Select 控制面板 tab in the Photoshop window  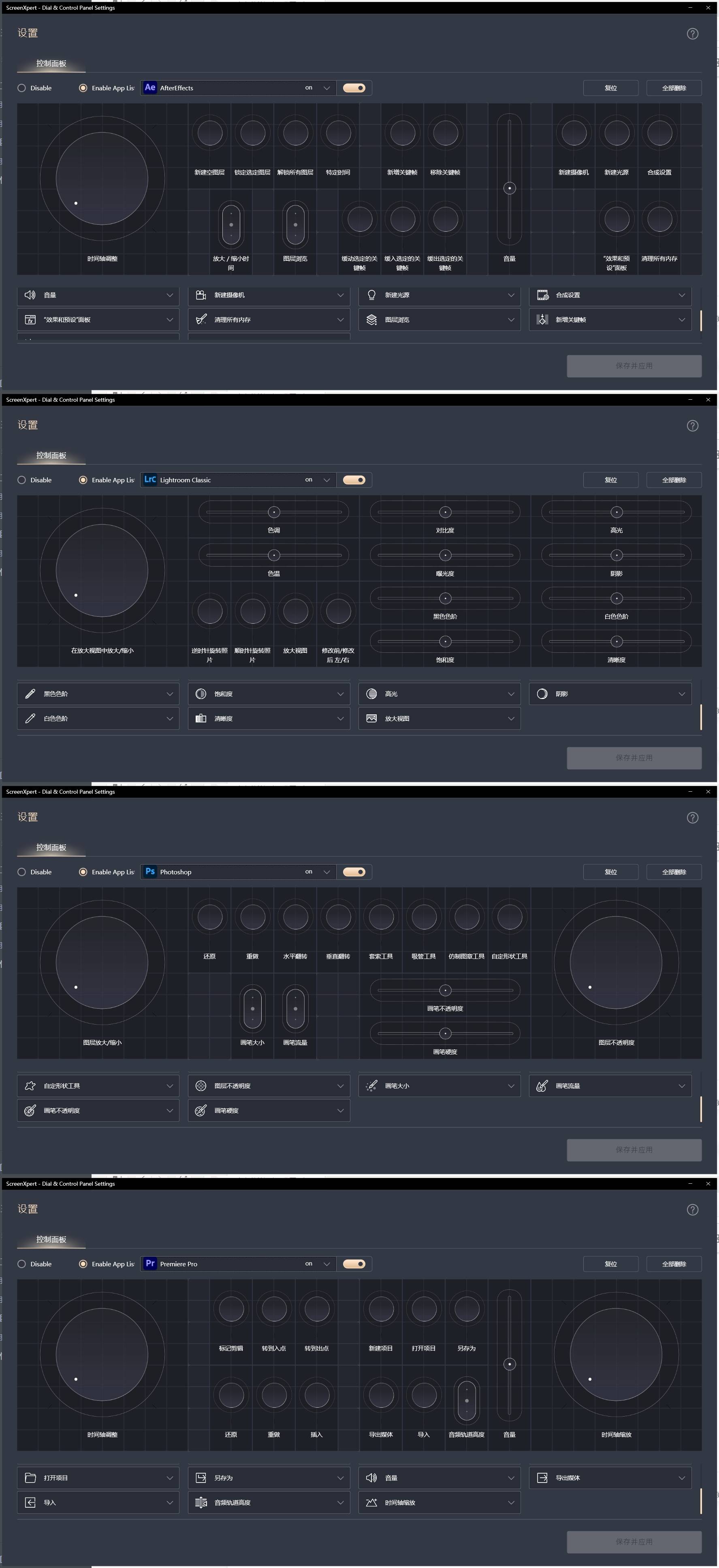click(x=51, y=848)
